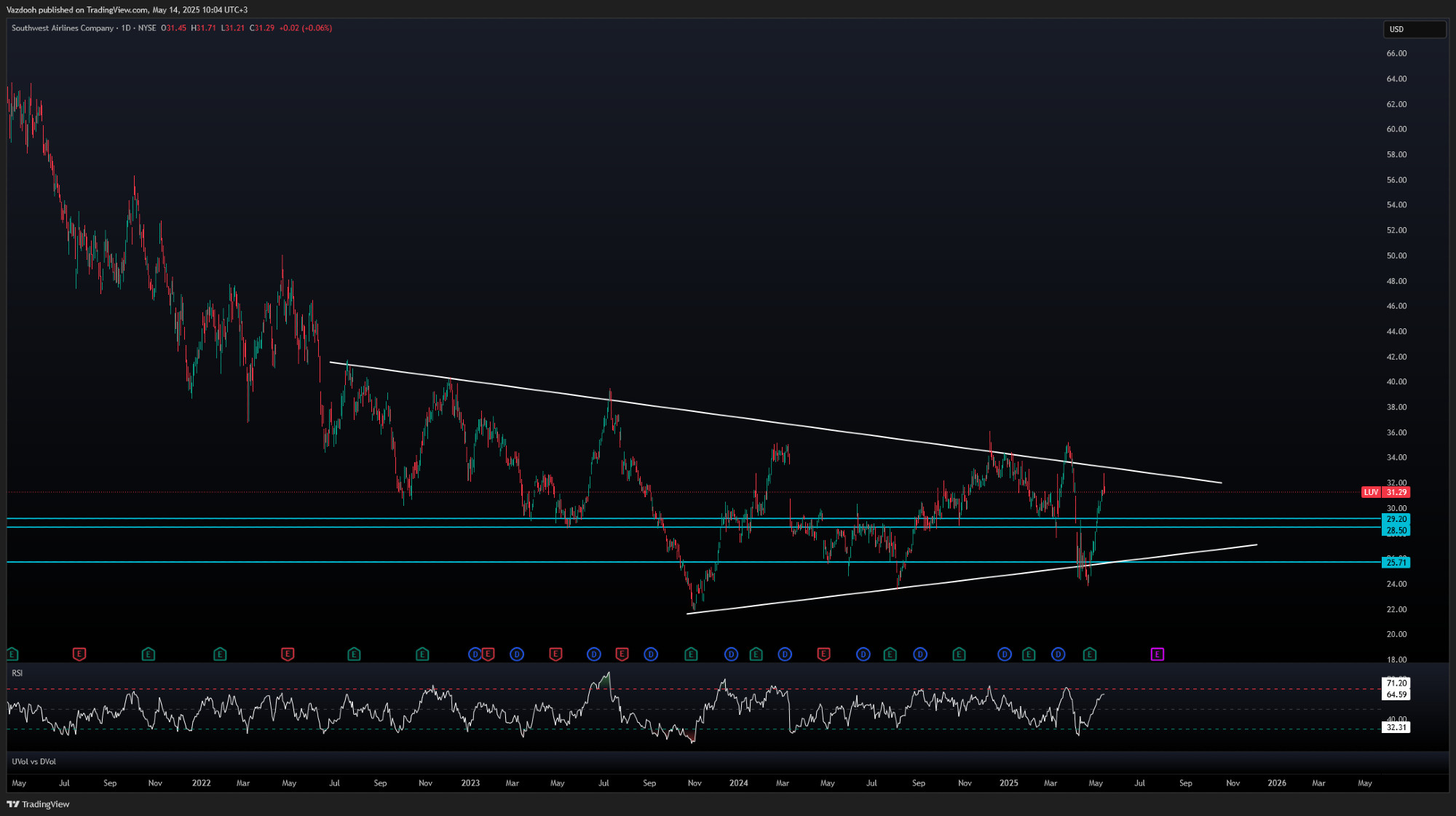Click the red earnings marker near April 2023

[x=555, y=654]
